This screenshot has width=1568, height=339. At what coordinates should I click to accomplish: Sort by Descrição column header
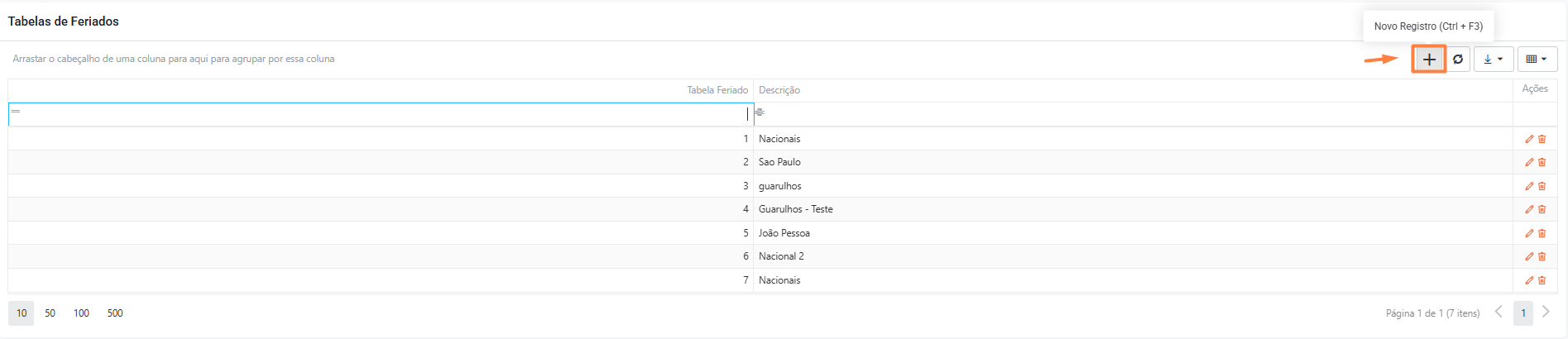point(779,90)
